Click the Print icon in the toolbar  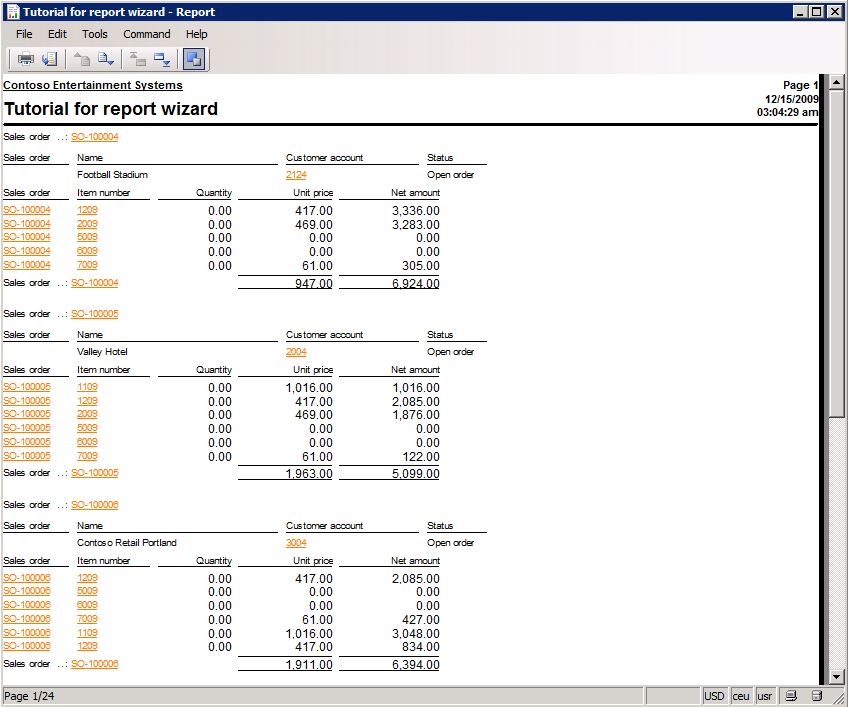(25, 59)
